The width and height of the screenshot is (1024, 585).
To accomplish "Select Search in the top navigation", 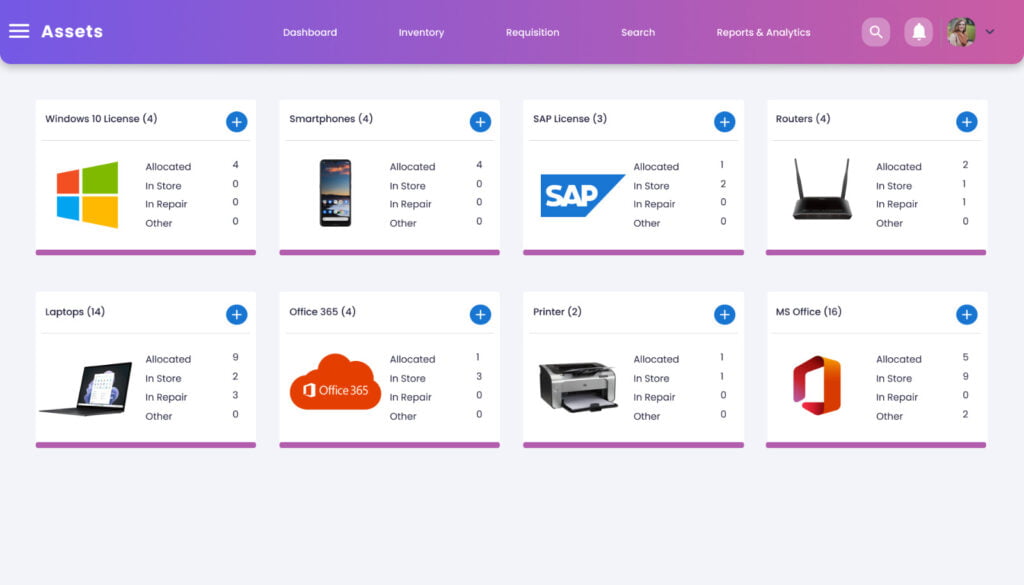I will 638,32.
